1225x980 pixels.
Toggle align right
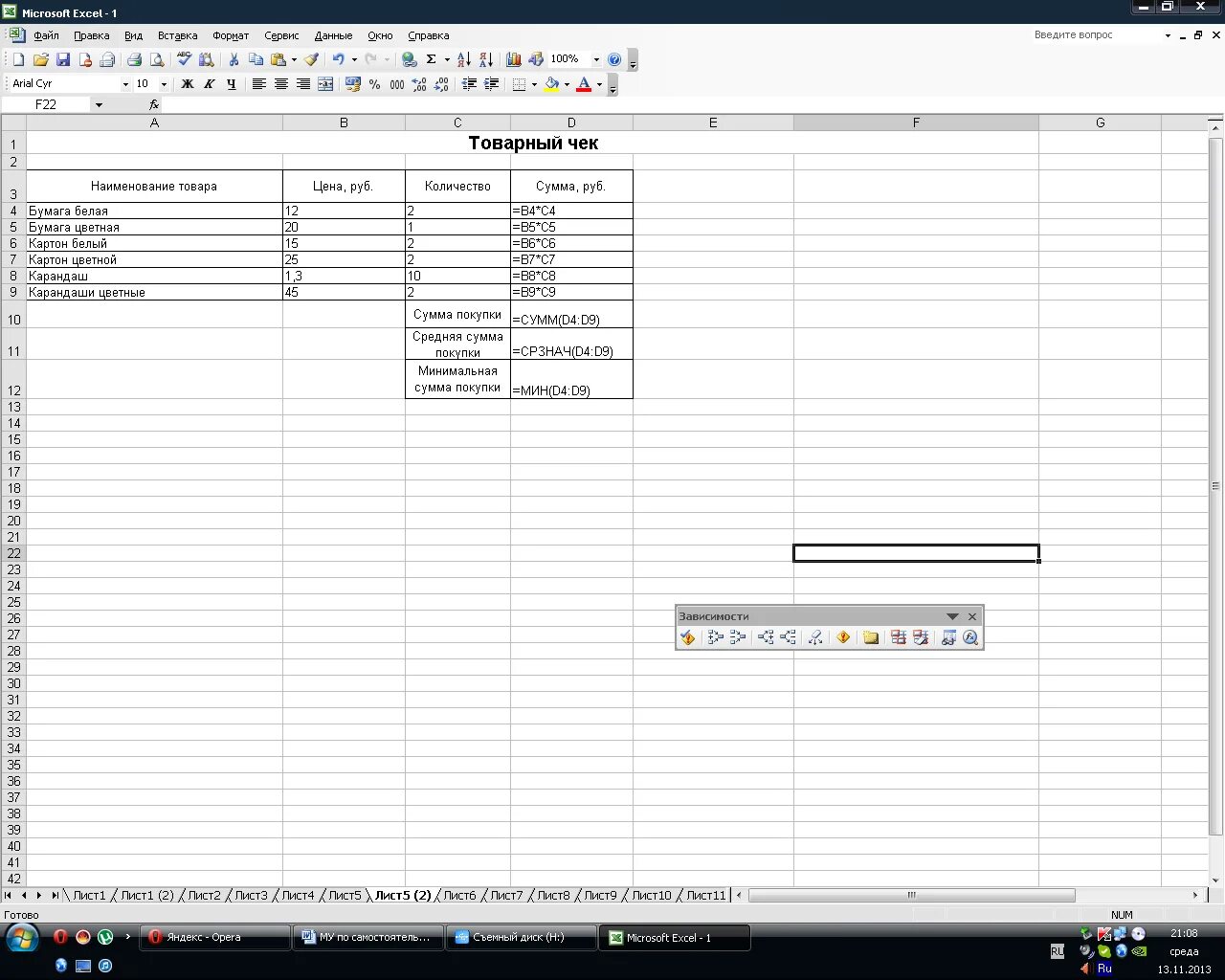click(x=303, y=84)
